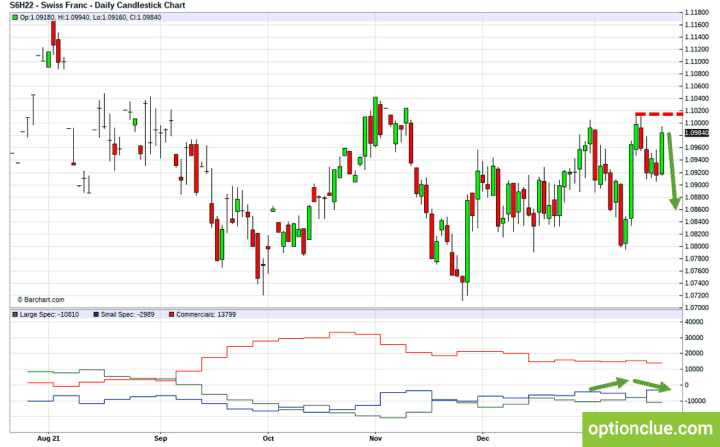Image resolution: width=720 pixels, height=447 pixels.
Task: Click the 1.08600 price axis label
Action: pos(697,209)
